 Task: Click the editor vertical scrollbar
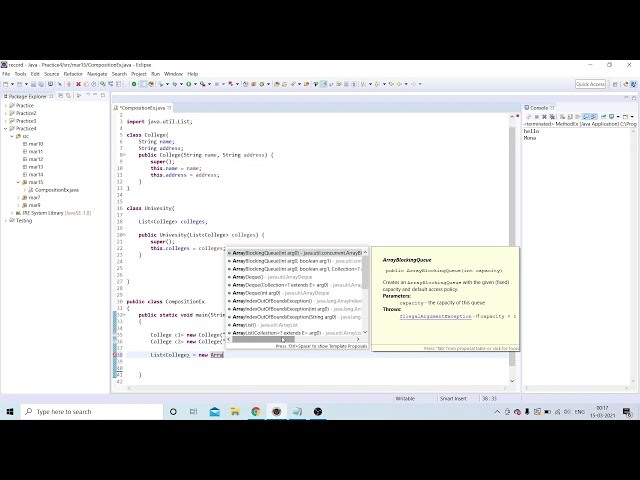click(x=512, y=249)
